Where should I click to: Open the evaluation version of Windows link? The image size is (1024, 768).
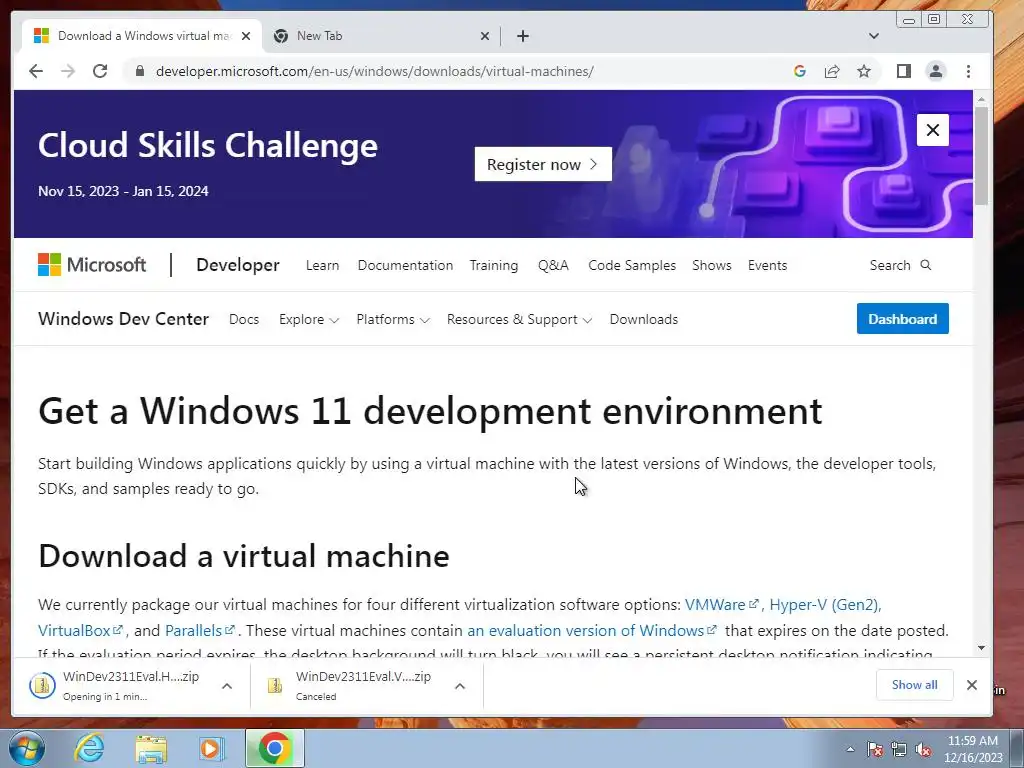coord(592,631)
